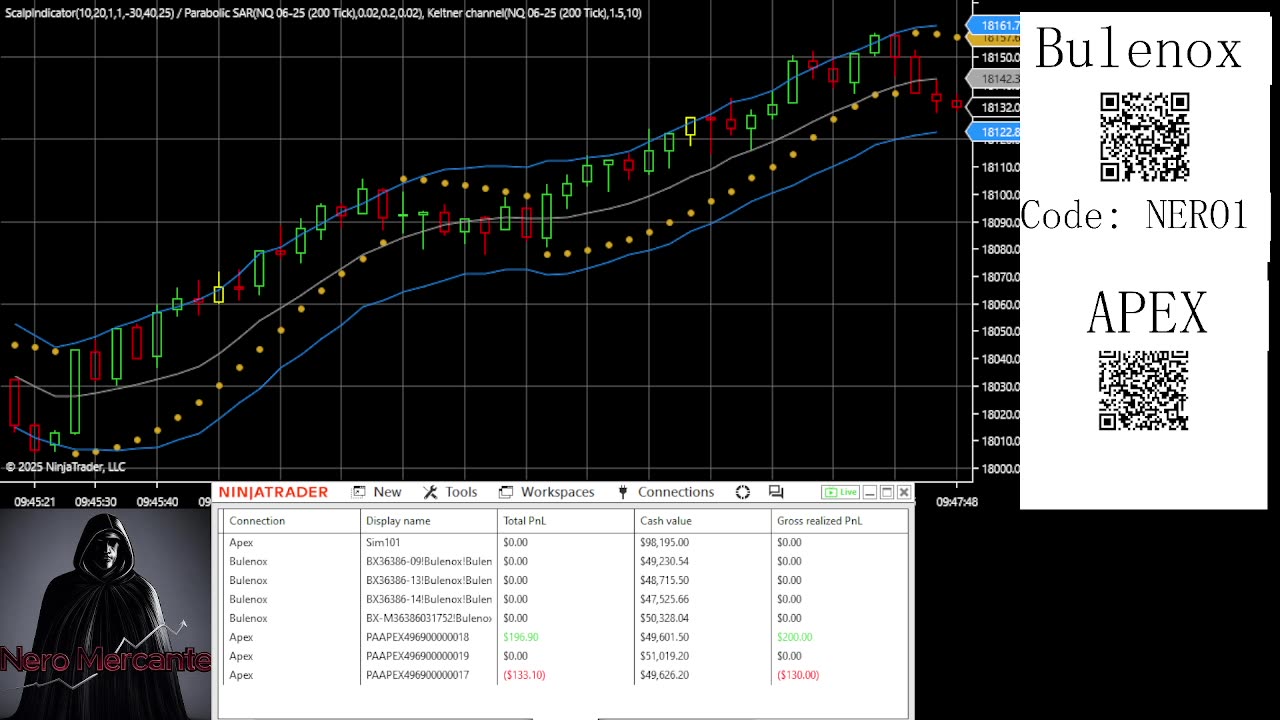Click the $47,525.66 cash value cell
The image size is (1280, 720).
tap(664, 599)
